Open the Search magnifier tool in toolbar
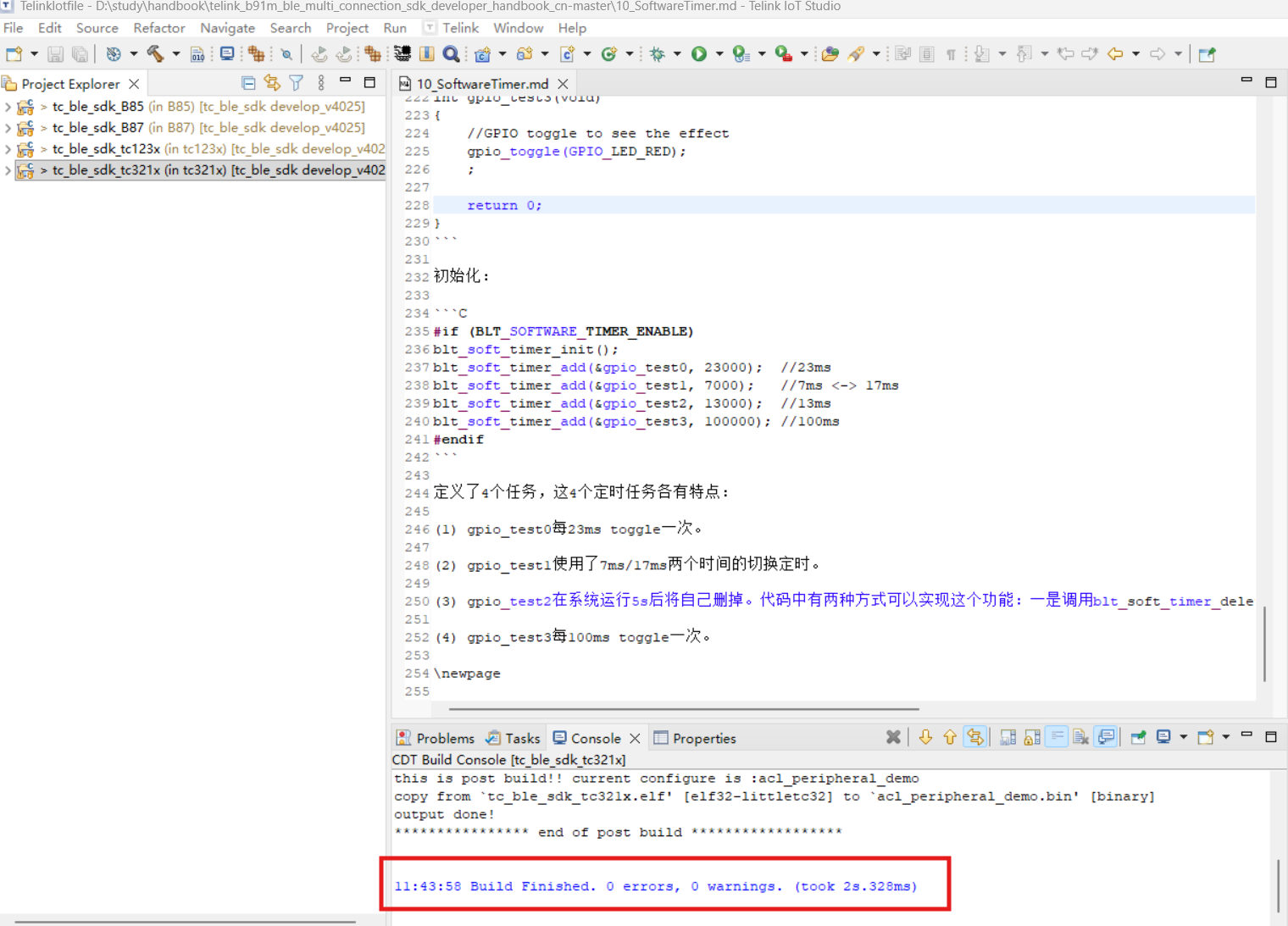Screen dimensions: 1288x926 (452, 54)
